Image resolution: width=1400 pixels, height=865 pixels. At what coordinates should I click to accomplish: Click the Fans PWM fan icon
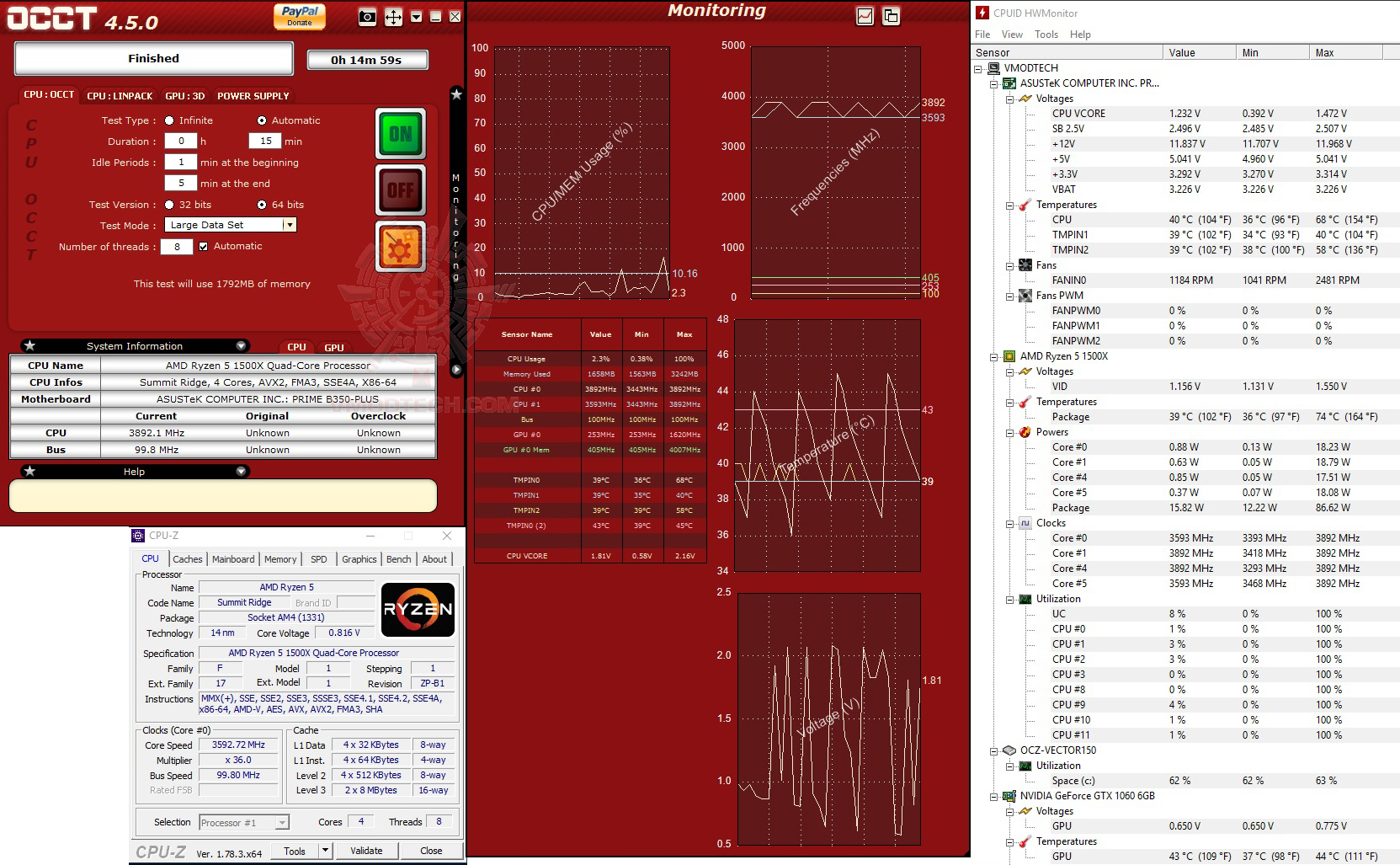pos(1025,296)
